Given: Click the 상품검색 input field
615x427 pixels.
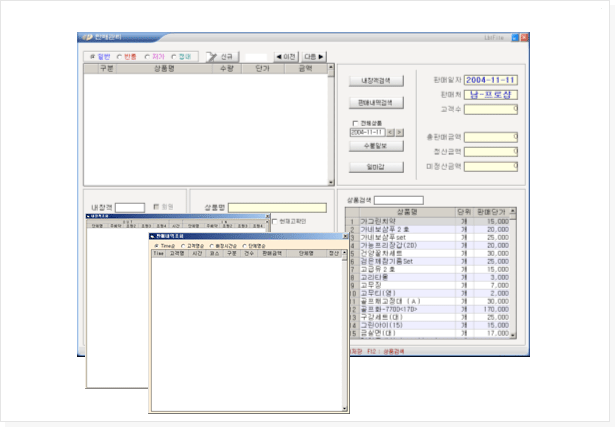Looking at the screenshot, I should [397, 200].
